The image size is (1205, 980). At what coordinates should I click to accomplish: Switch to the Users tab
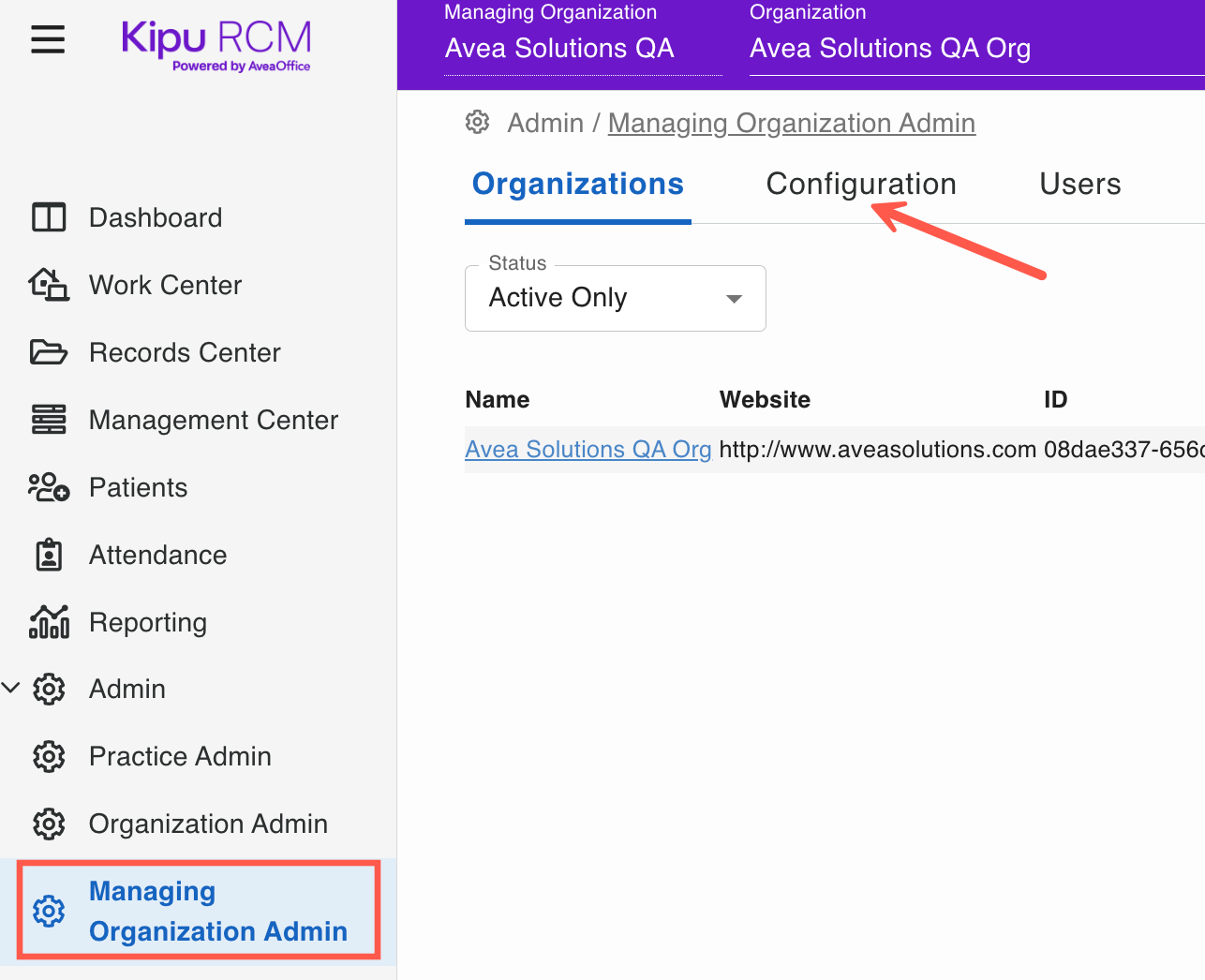[x=1079, y=185]
